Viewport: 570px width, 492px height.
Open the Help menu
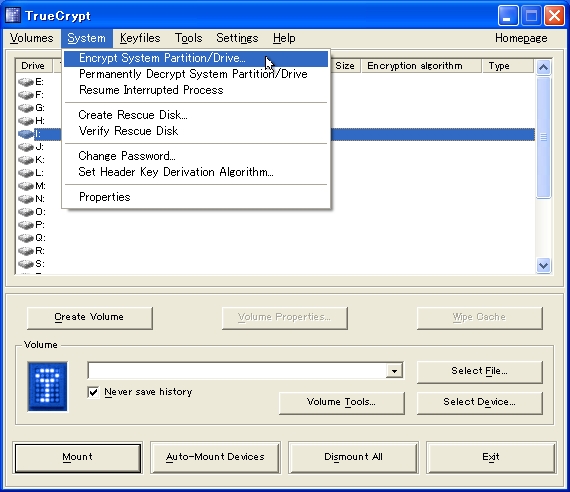[x=284, y=38]
